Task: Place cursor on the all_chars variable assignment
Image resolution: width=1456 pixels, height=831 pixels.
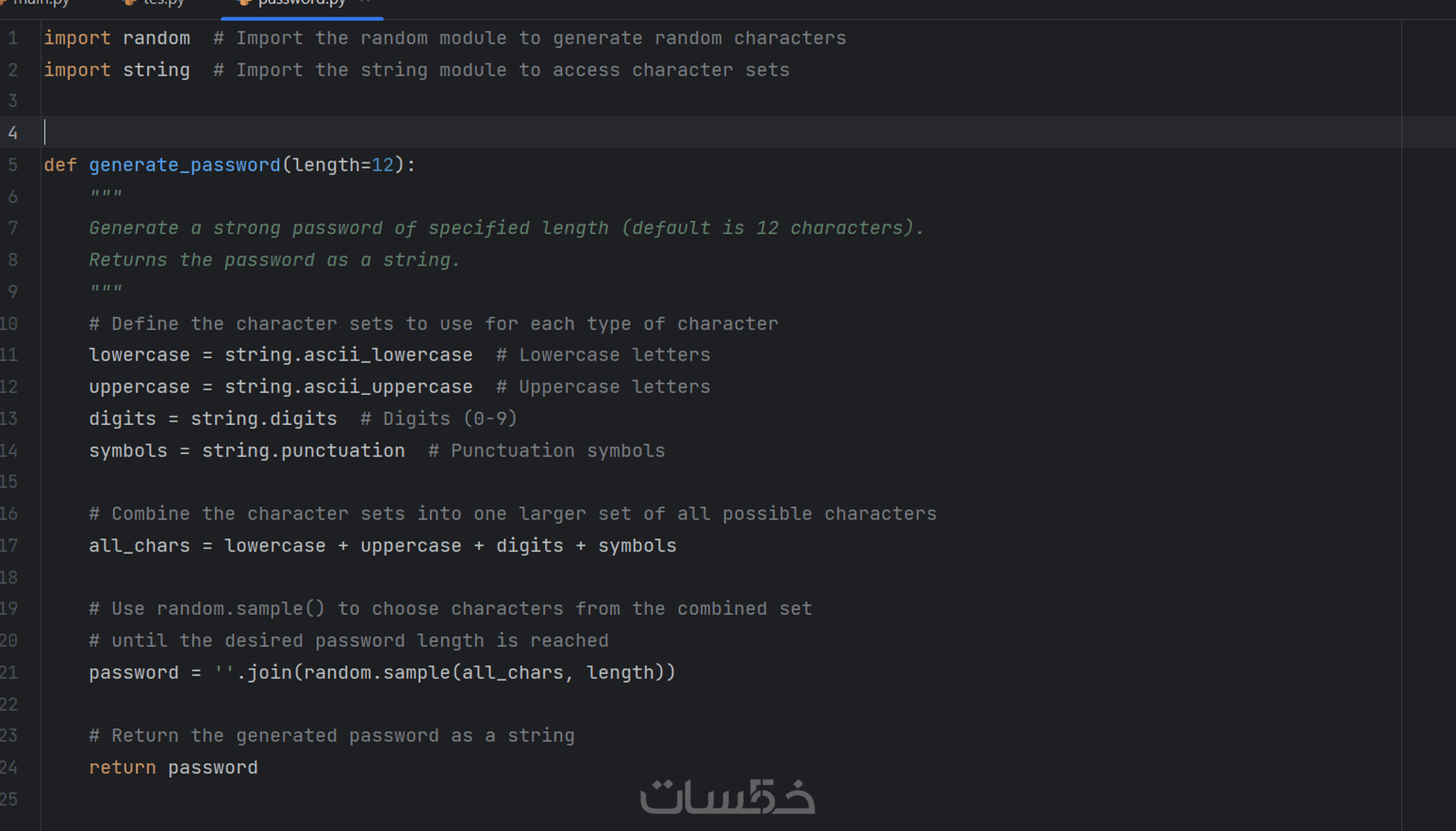Action: (x=139, y=546)
